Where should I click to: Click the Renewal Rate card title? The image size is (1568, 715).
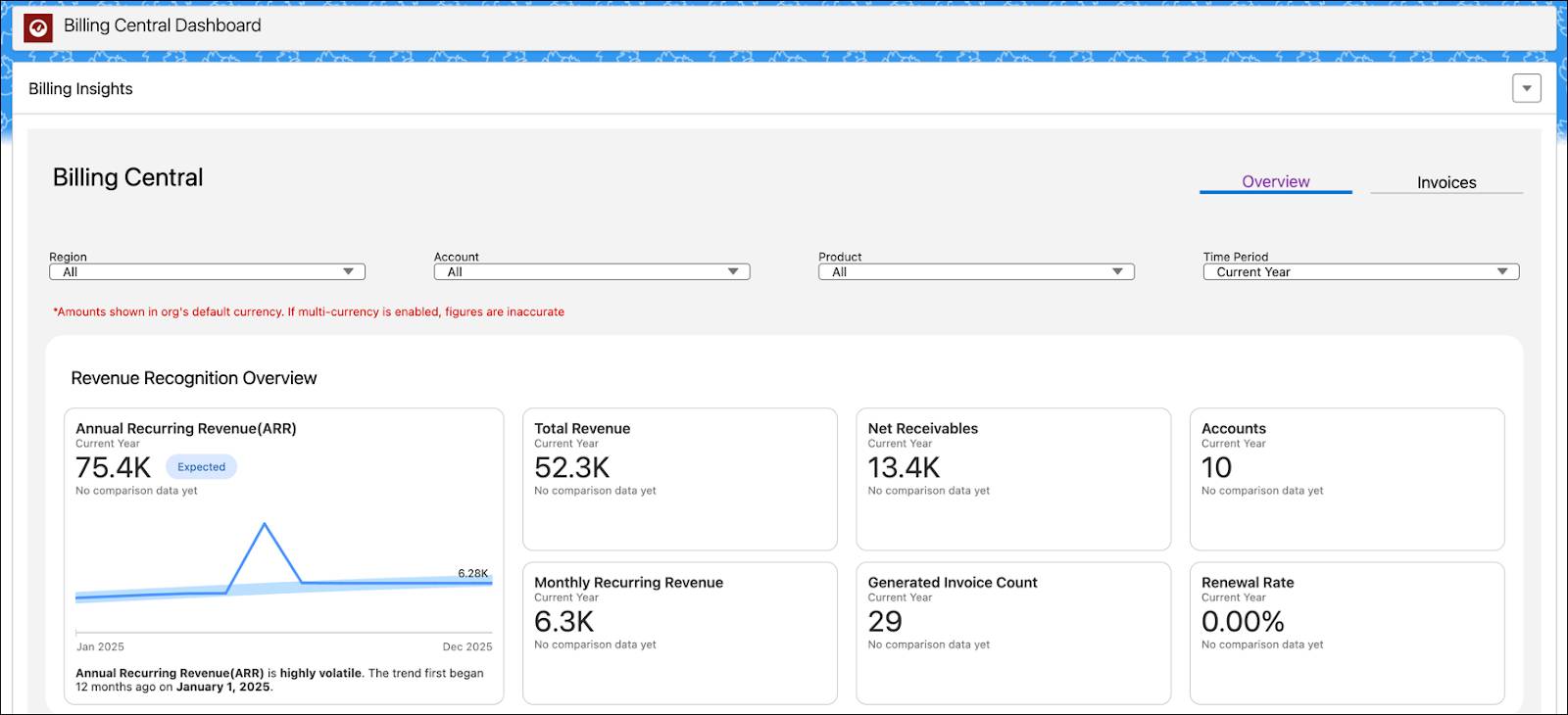(x=1248, y=582)
